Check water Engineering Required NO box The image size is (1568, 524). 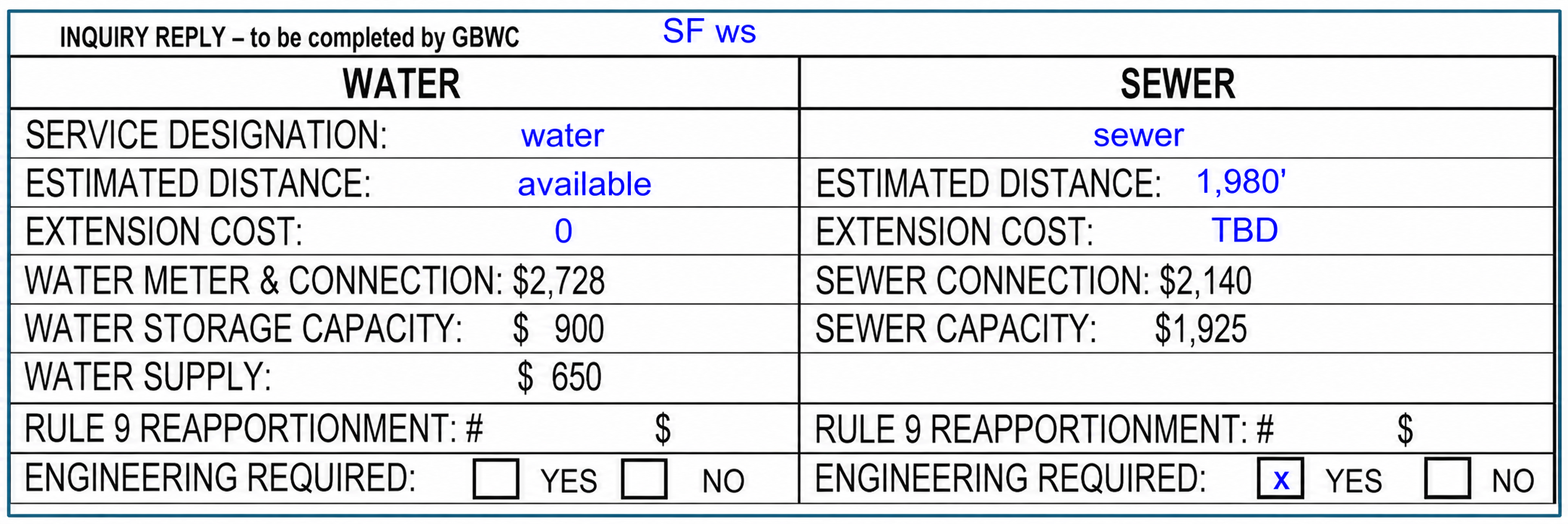[644, 478]
